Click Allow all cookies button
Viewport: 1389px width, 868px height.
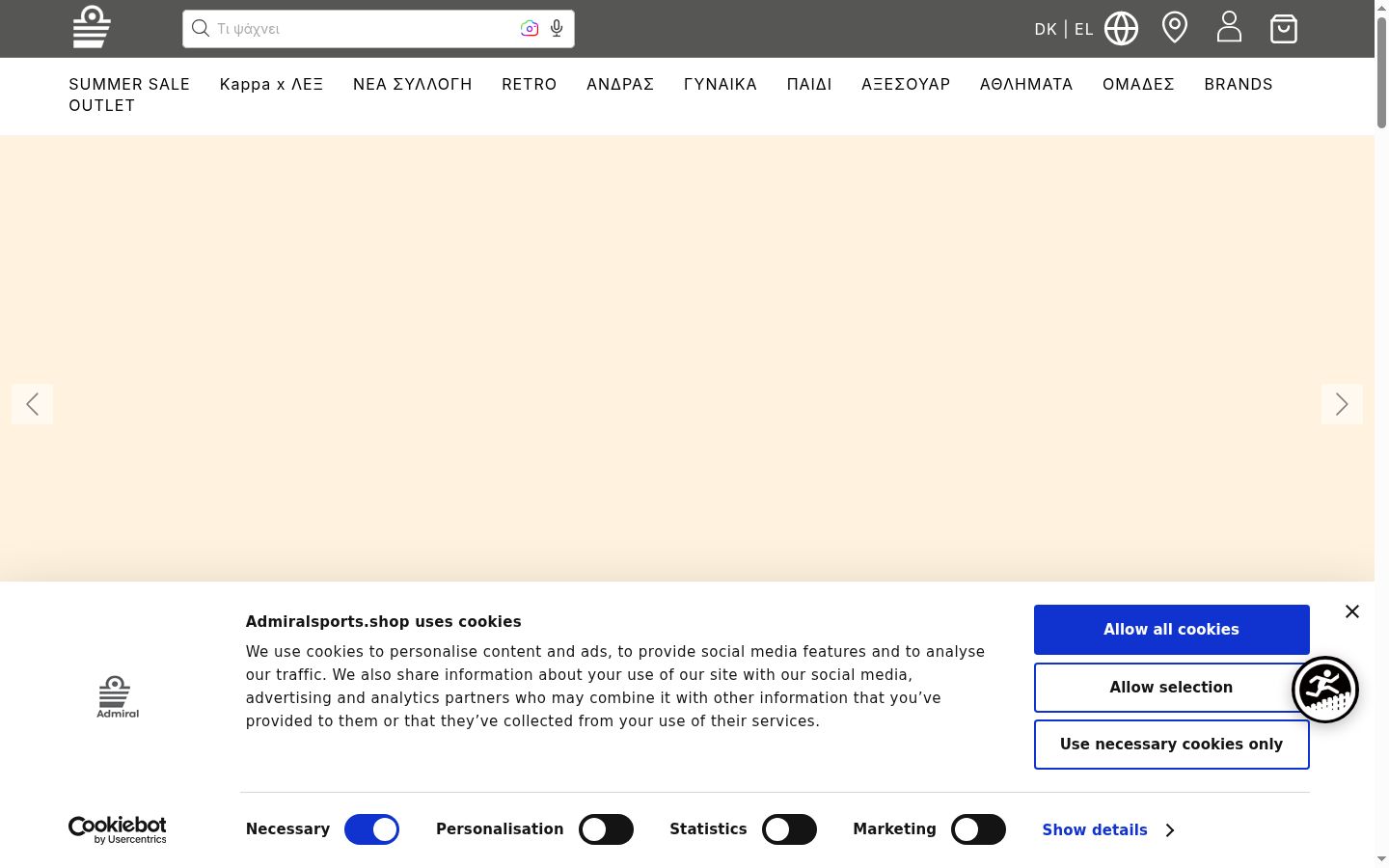click(x=1171, y=630)
